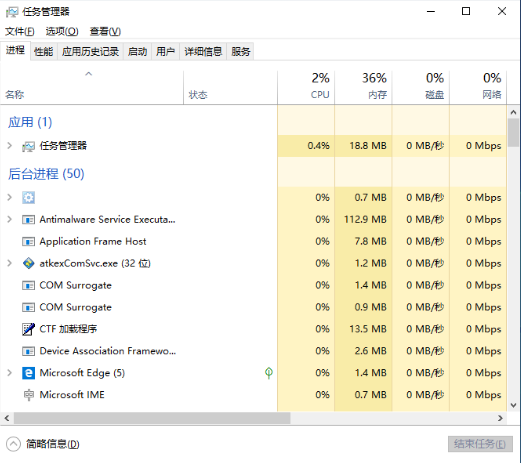Click the unnamed gear service process icon
Image resolution: width=521 pixels, height=463 pixels.
click(28, 198)
